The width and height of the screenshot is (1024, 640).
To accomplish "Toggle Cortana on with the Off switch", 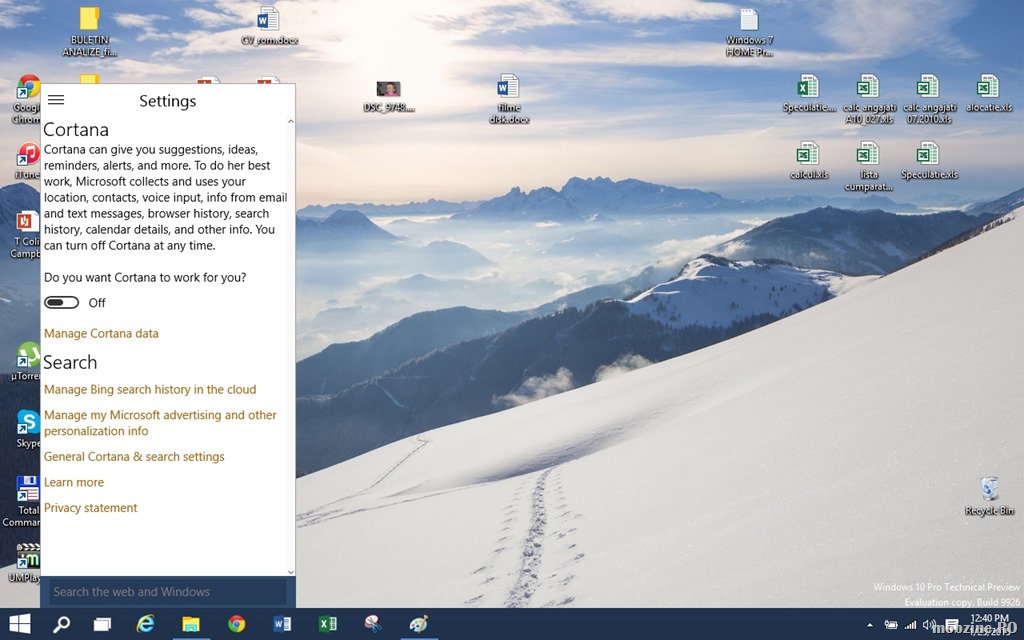I will point(61,302).
